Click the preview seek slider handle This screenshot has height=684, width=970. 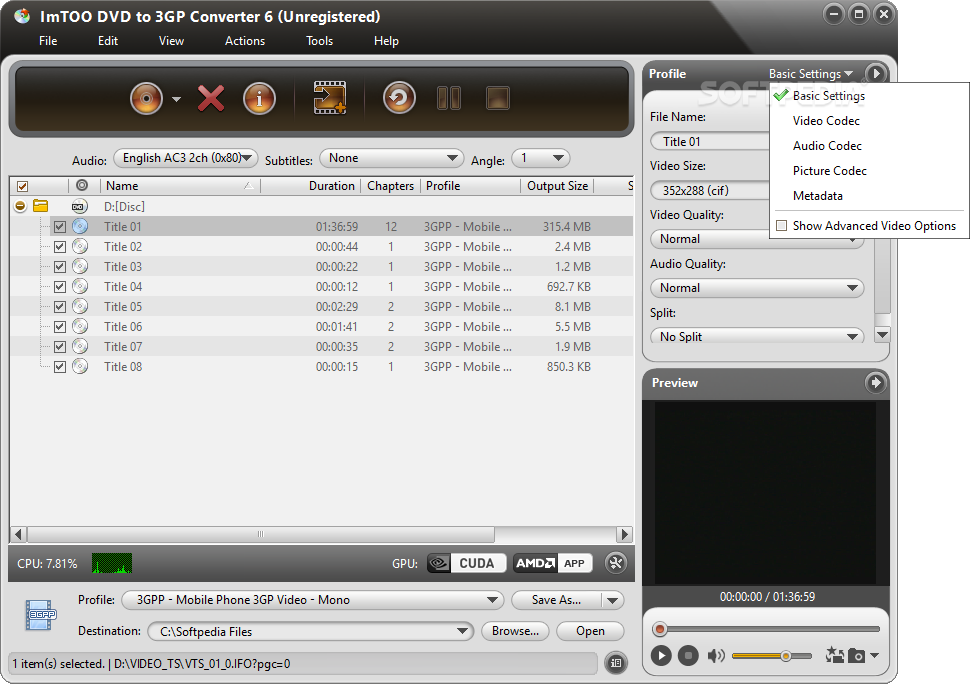click(659, 629)
